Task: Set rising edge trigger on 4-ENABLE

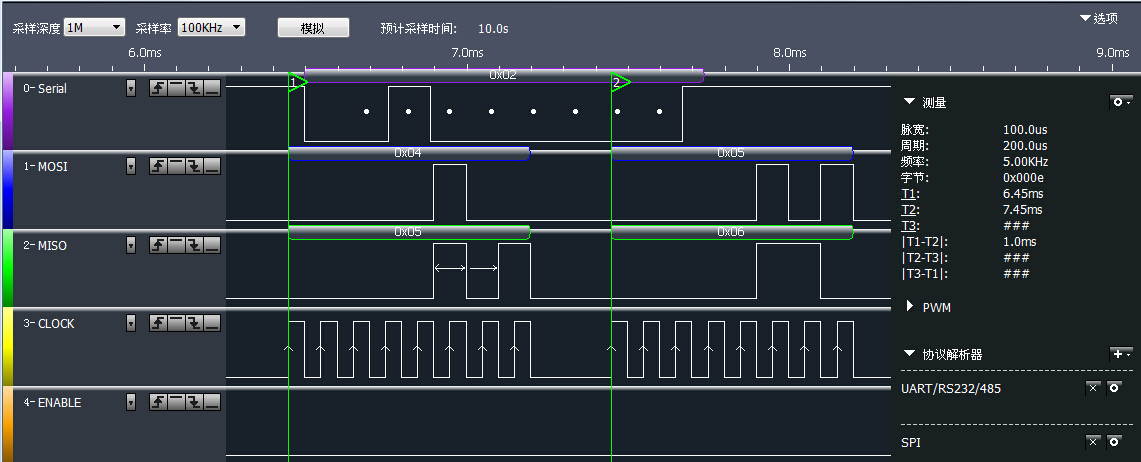Action: coord(158,402)
